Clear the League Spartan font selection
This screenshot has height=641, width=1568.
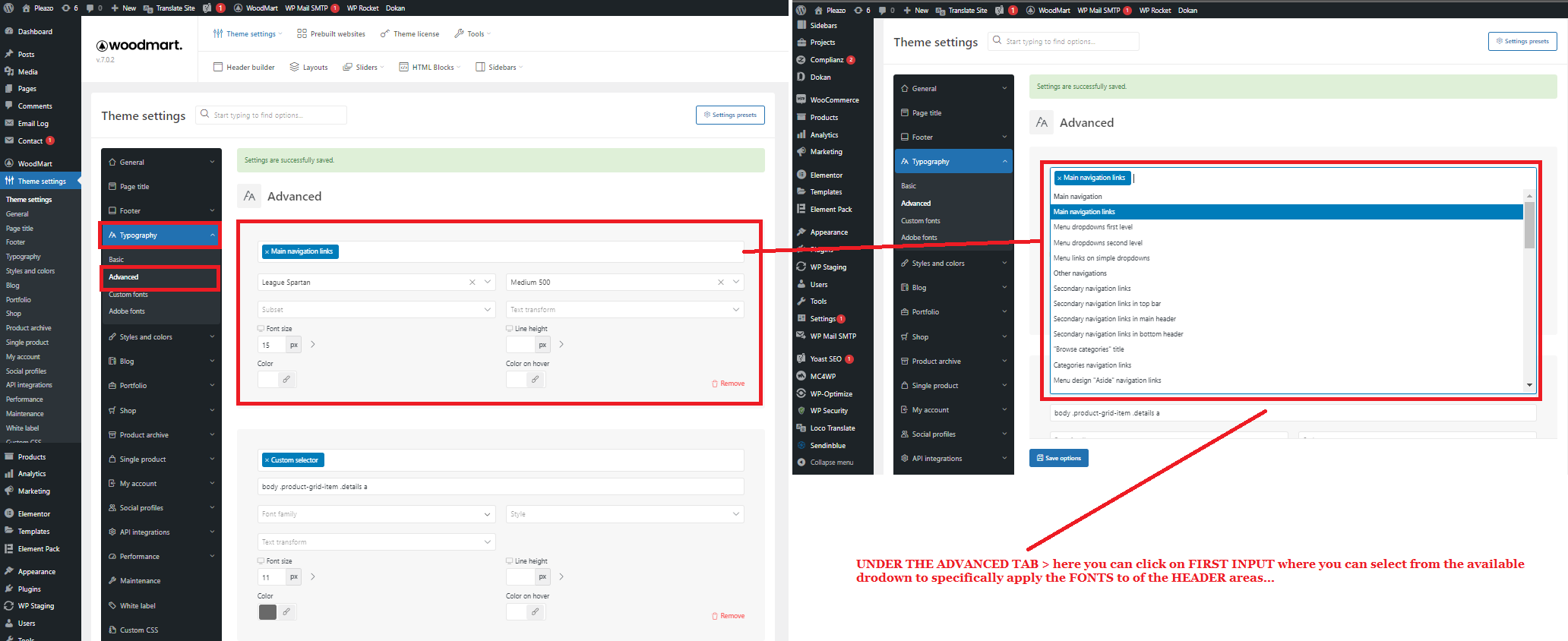pyautogui.click(x=472, y=282)
